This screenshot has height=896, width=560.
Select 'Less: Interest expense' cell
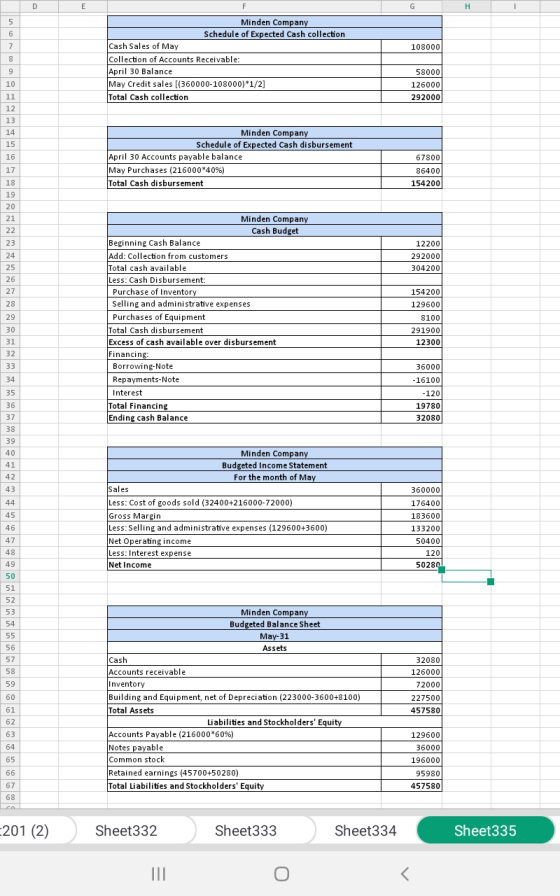coord(244,553)
